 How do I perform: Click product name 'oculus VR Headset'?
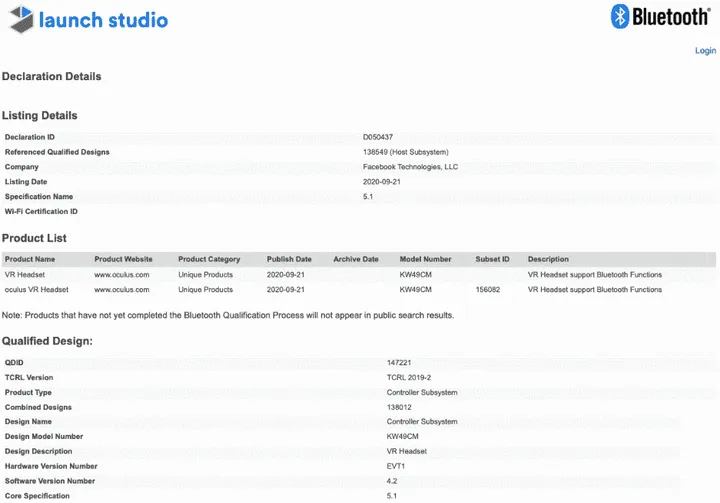click(x=36, y=290)
